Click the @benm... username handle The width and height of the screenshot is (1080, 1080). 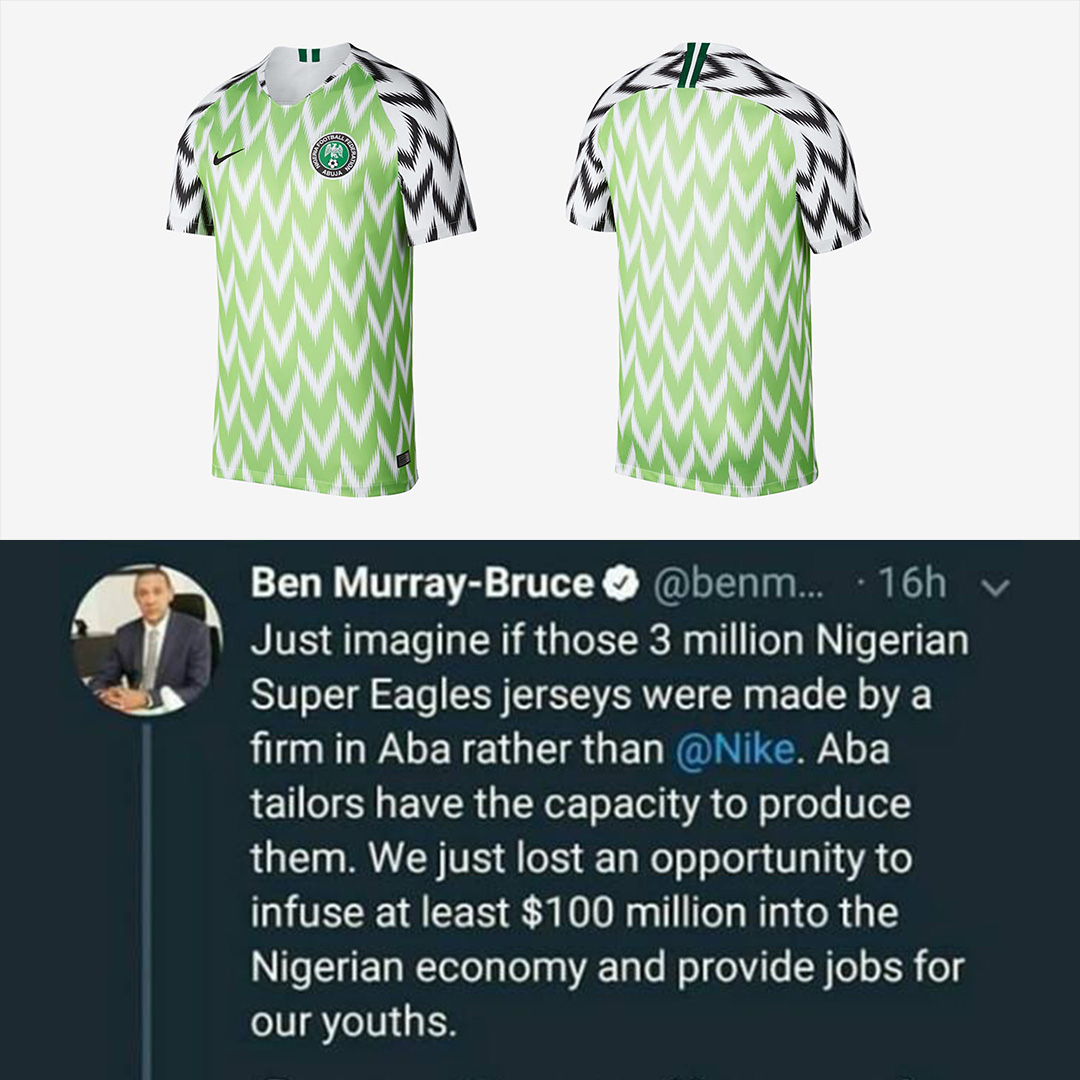click(x=737, y=584)
